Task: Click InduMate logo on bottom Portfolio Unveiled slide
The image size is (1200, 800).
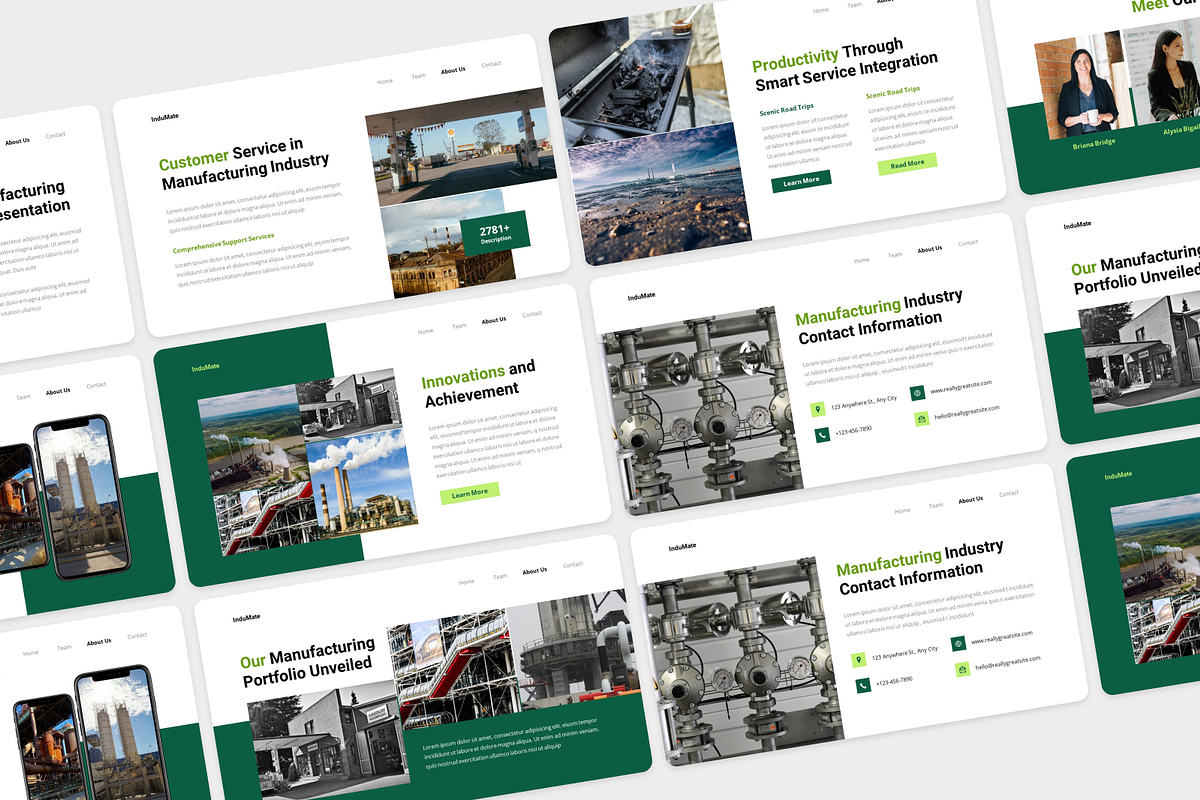Action: tap(246, 618)
